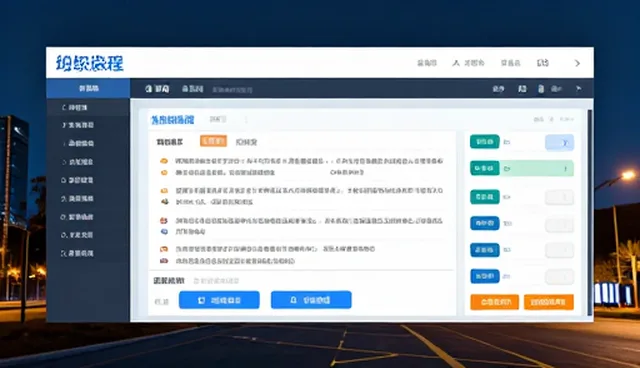The image size is (640, 368).
Task: Open the person icon in the white header
Action: [x=456, y=63]
